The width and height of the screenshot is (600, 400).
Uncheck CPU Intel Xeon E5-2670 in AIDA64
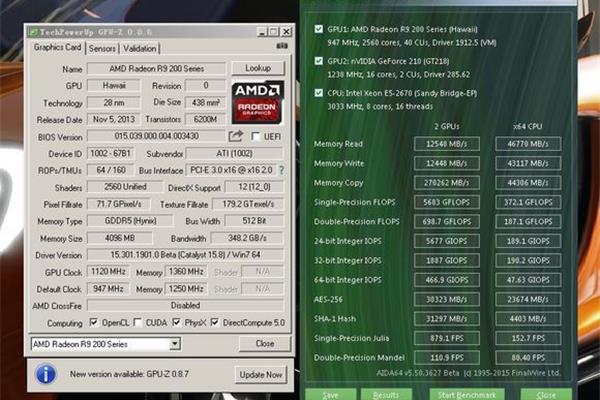(x=318, y=93)
